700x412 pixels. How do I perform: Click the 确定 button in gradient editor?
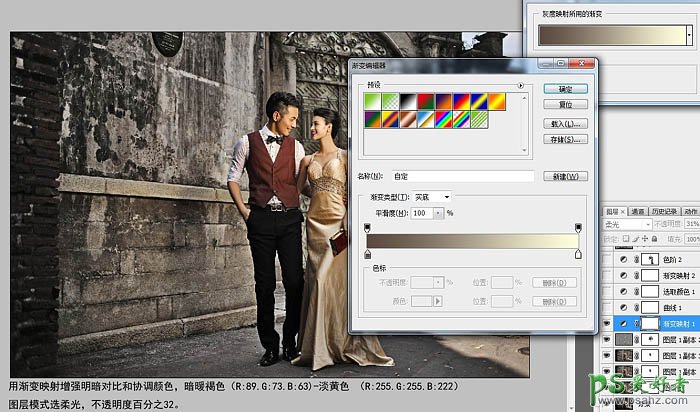(x=564, y=88)
